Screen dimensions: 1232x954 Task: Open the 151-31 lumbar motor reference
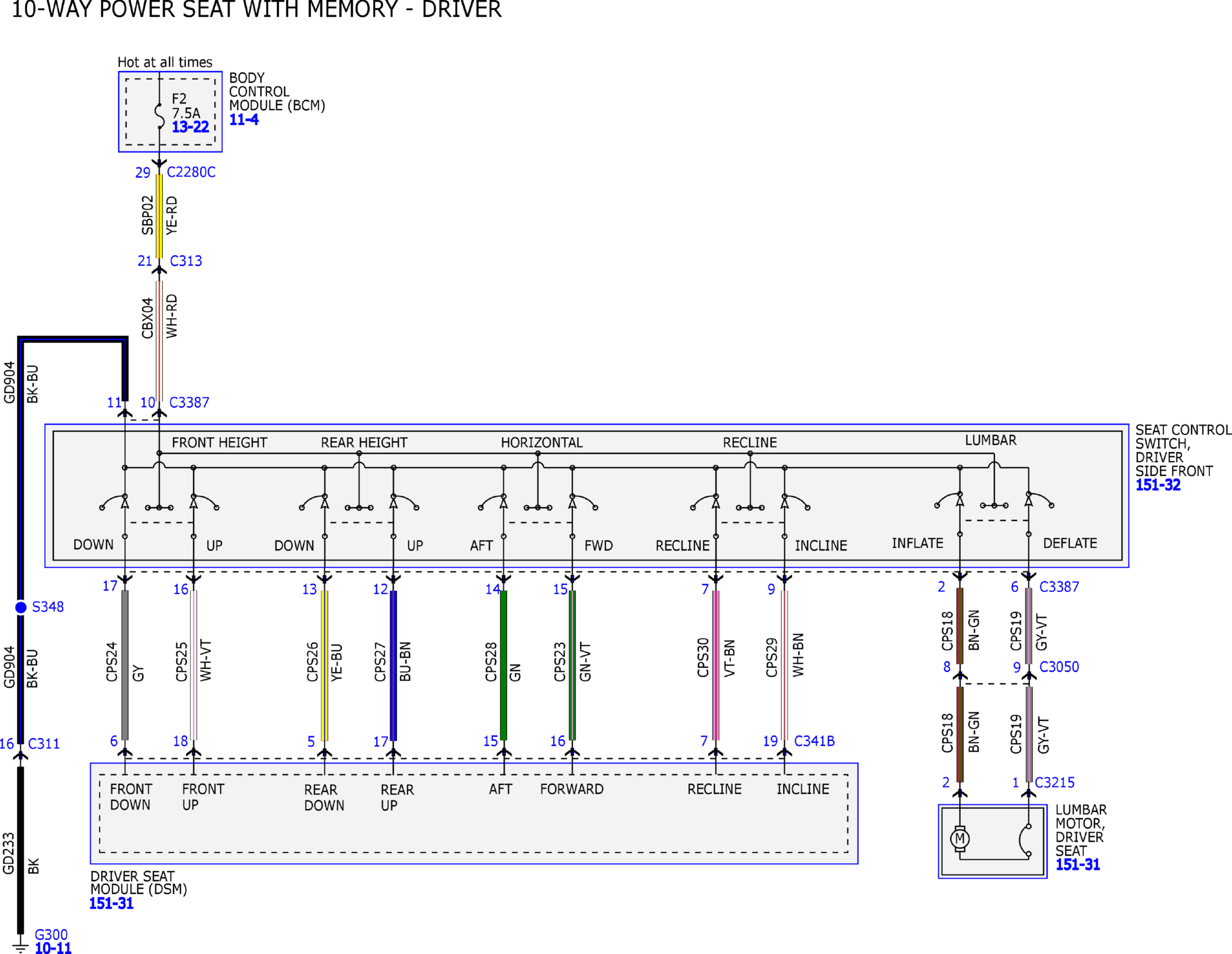point(1078,864)
